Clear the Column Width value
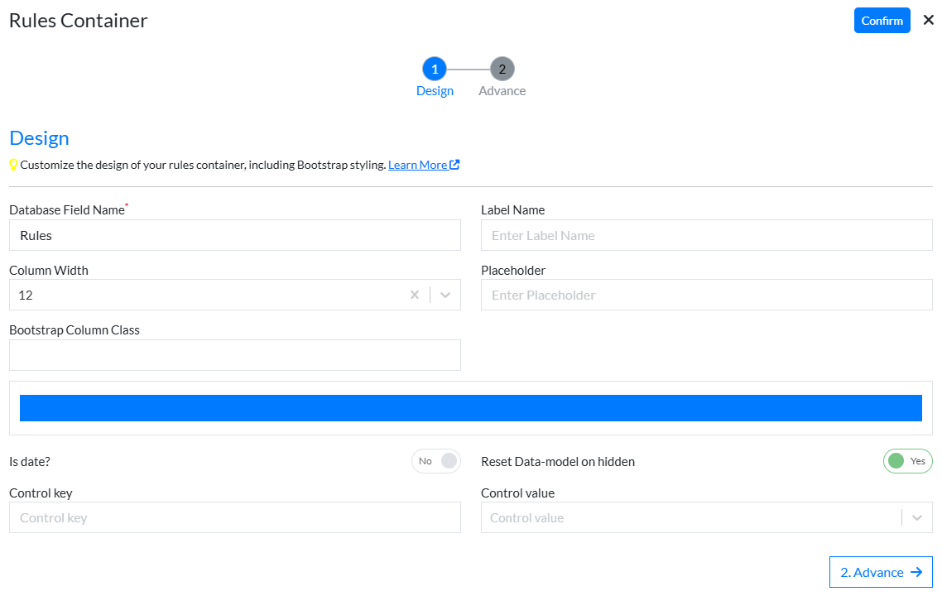 [414, 295]
